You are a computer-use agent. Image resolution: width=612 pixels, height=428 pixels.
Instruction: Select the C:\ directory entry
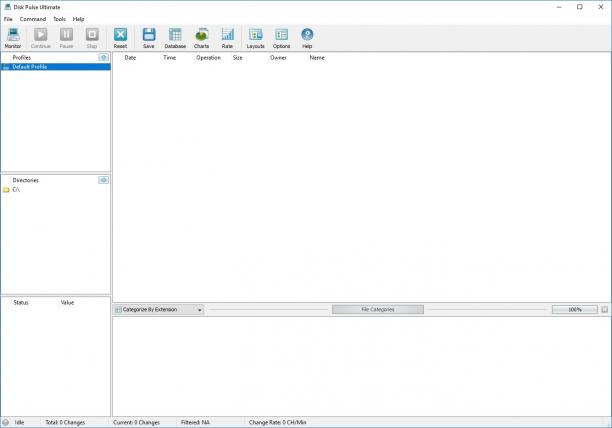click(16, 190)
